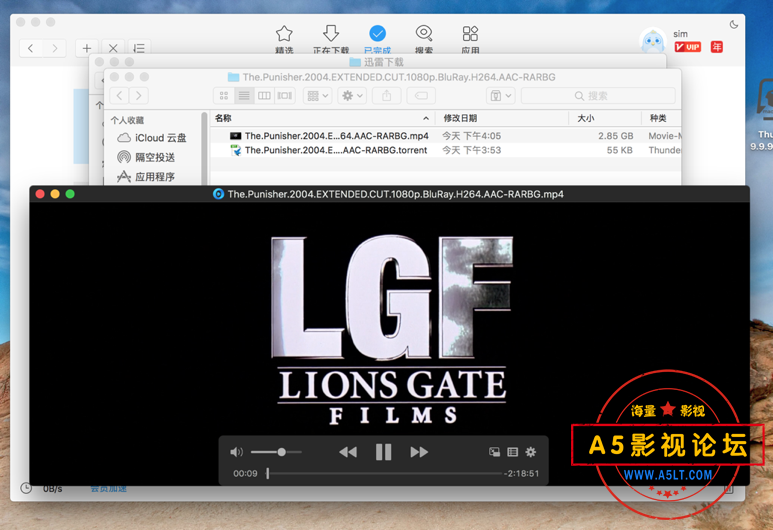Go forward in Finder window
This screenshot has width=773, height=530.
[139, 96]
